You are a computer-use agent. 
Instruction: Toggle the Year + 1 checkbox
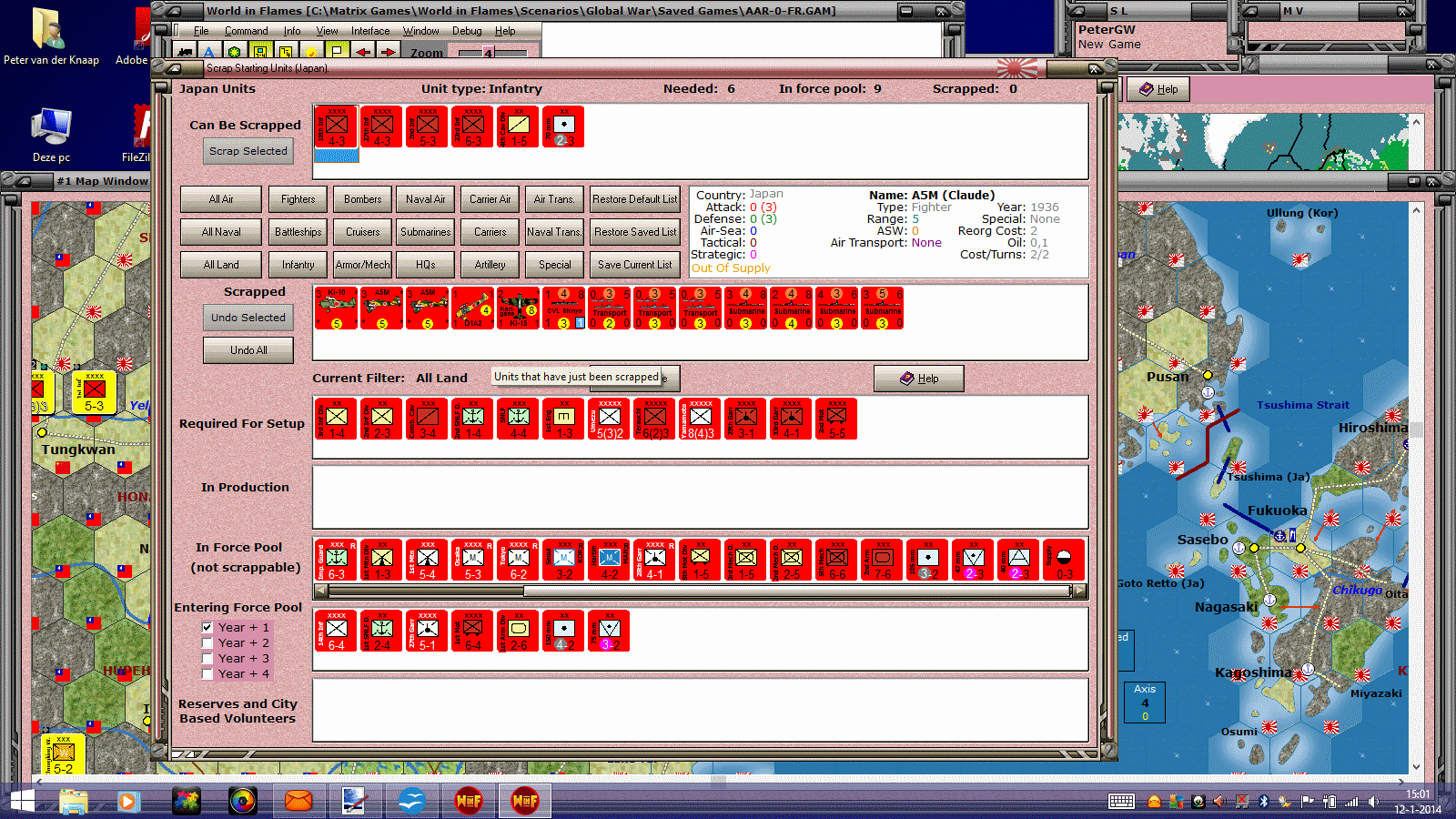coord(207,627)
